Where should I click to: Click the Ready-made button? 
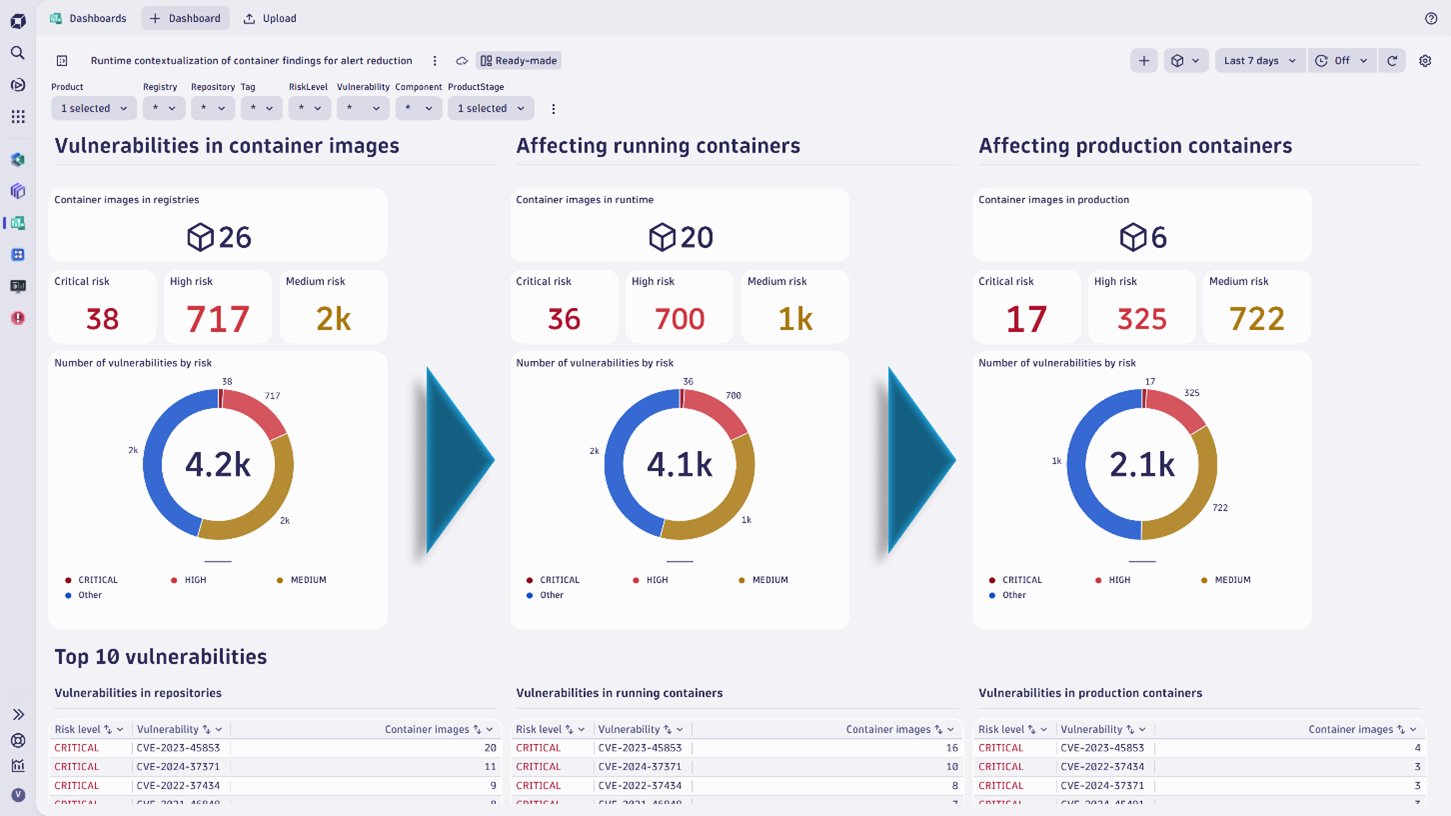pyautogui.click(x=518, y=60)
